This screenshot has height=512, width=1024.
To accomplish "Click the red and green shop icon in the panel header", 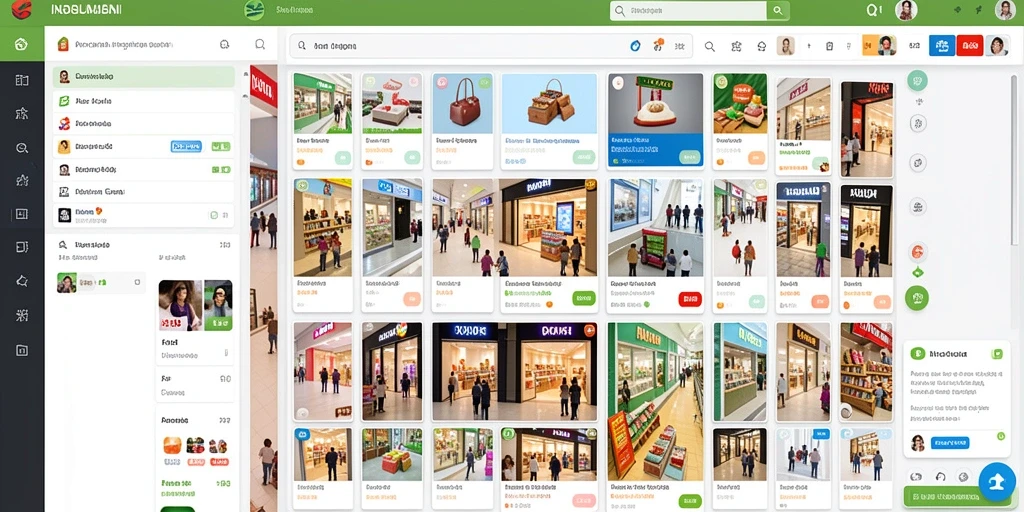I will coord(63,44).
